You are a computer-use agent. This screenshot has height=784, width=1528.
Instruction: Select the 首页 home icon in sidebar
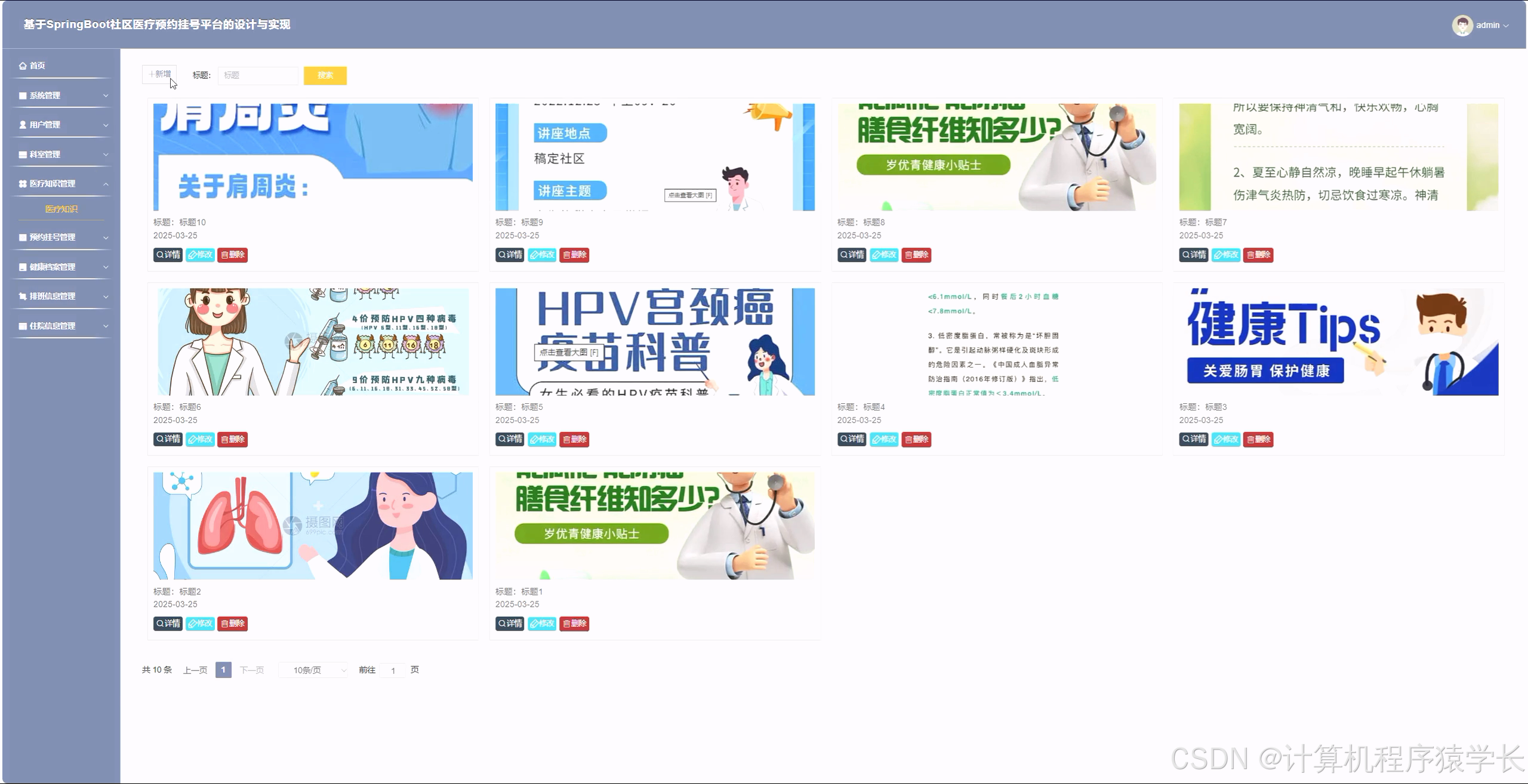coord(23,65)
